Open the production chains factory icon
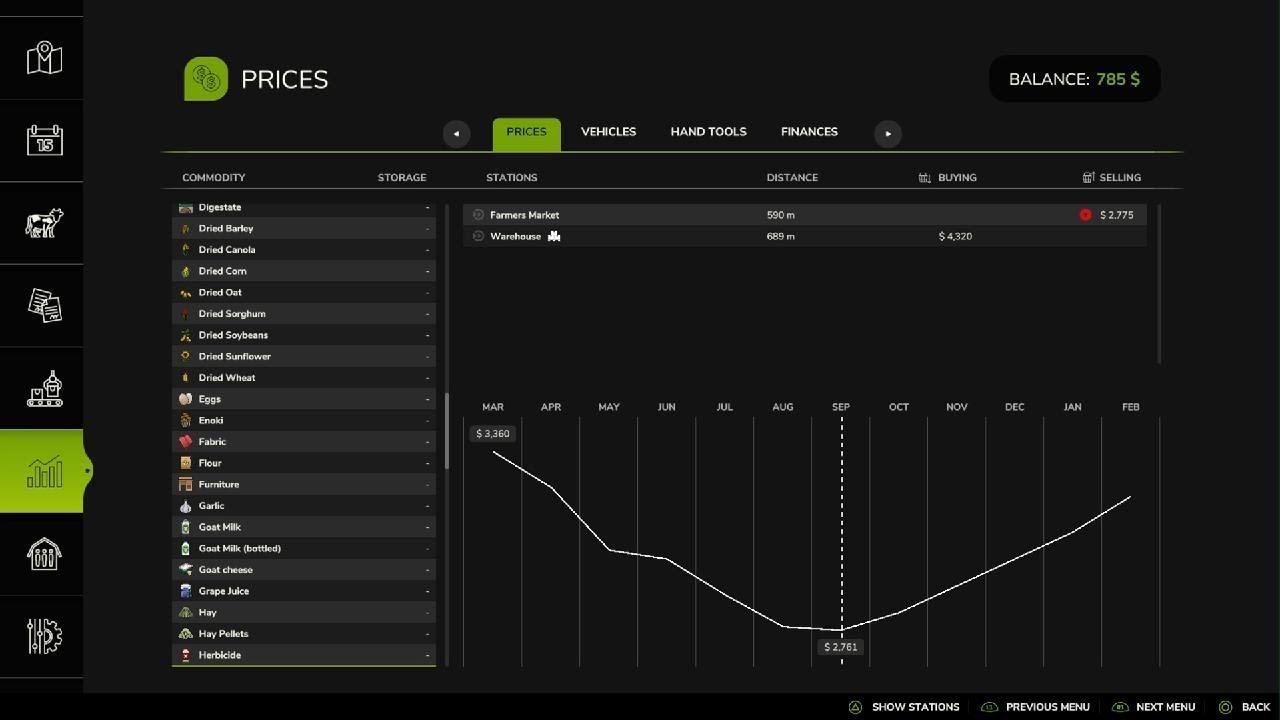 (44, 388)
